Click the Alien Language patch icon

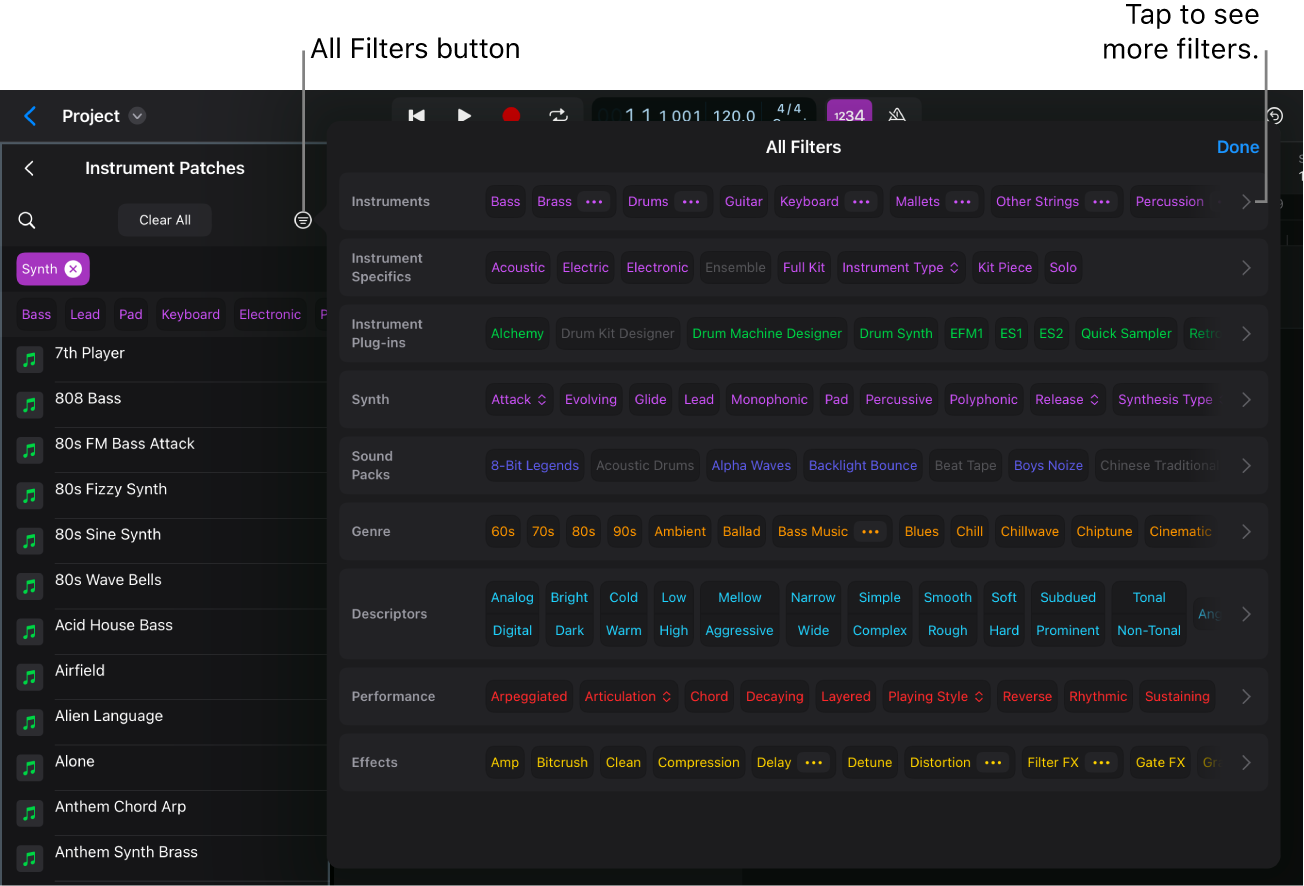(x=30, y=722)
